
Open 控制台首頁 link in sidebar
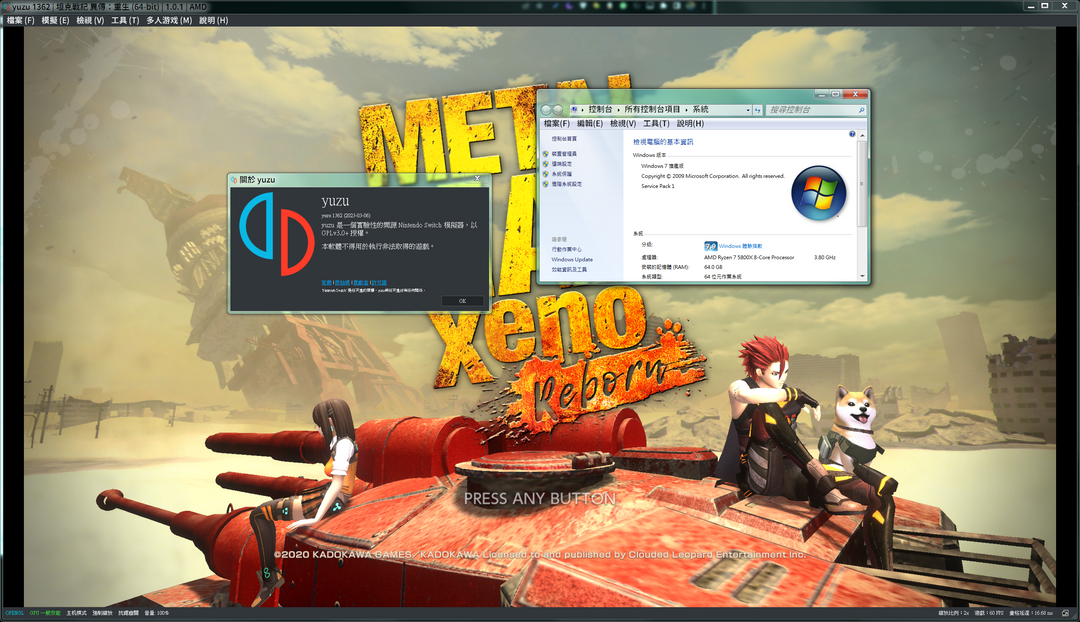click(x=564, y=139)
